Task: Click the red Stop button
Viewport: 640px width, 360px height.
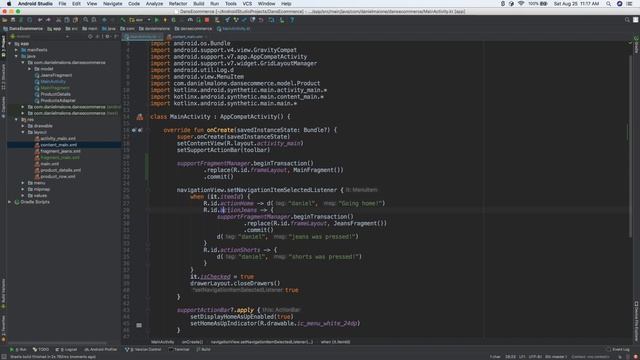Action: tap(207, 20)
